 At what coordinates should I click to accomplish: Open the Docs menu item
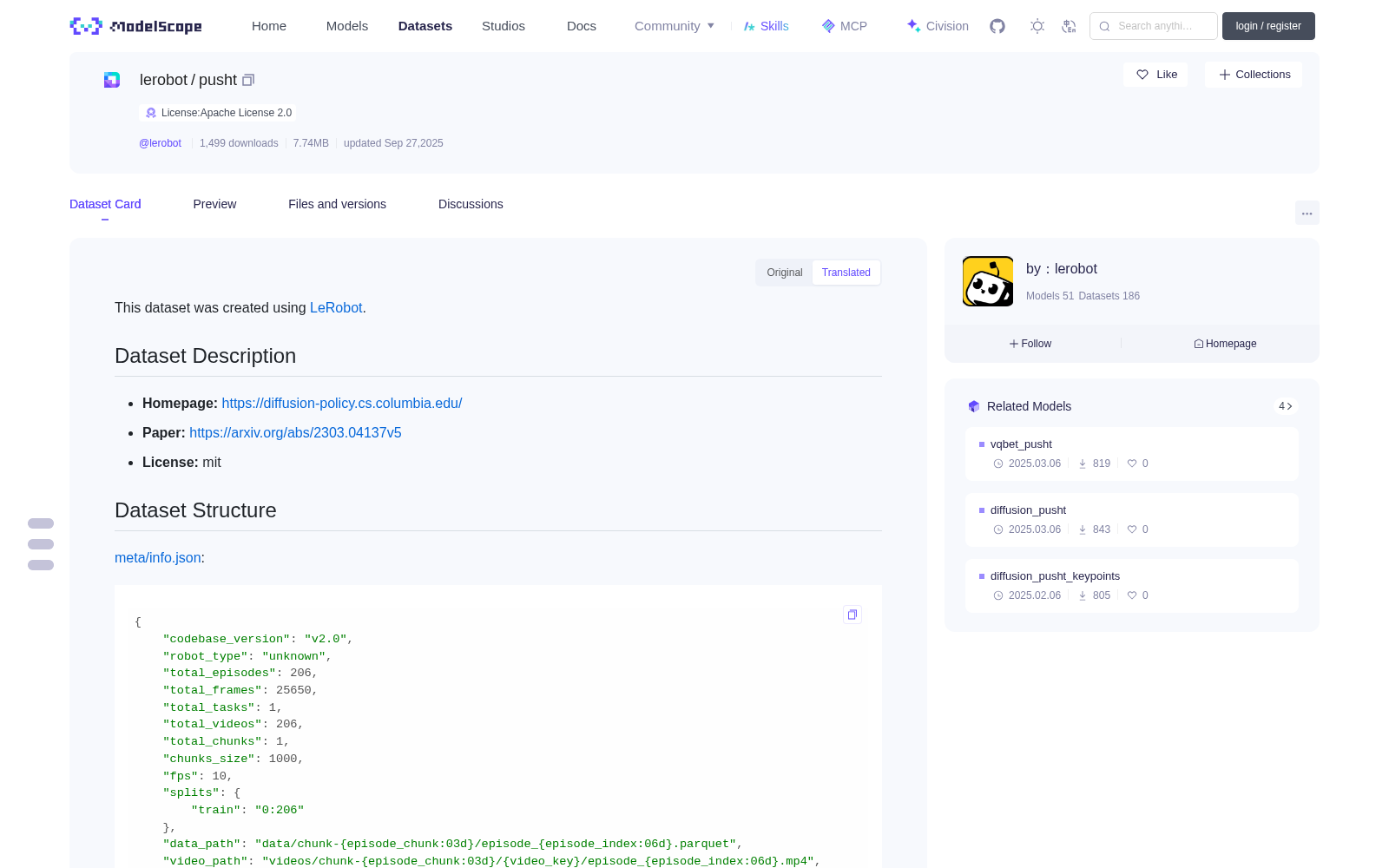582,26
